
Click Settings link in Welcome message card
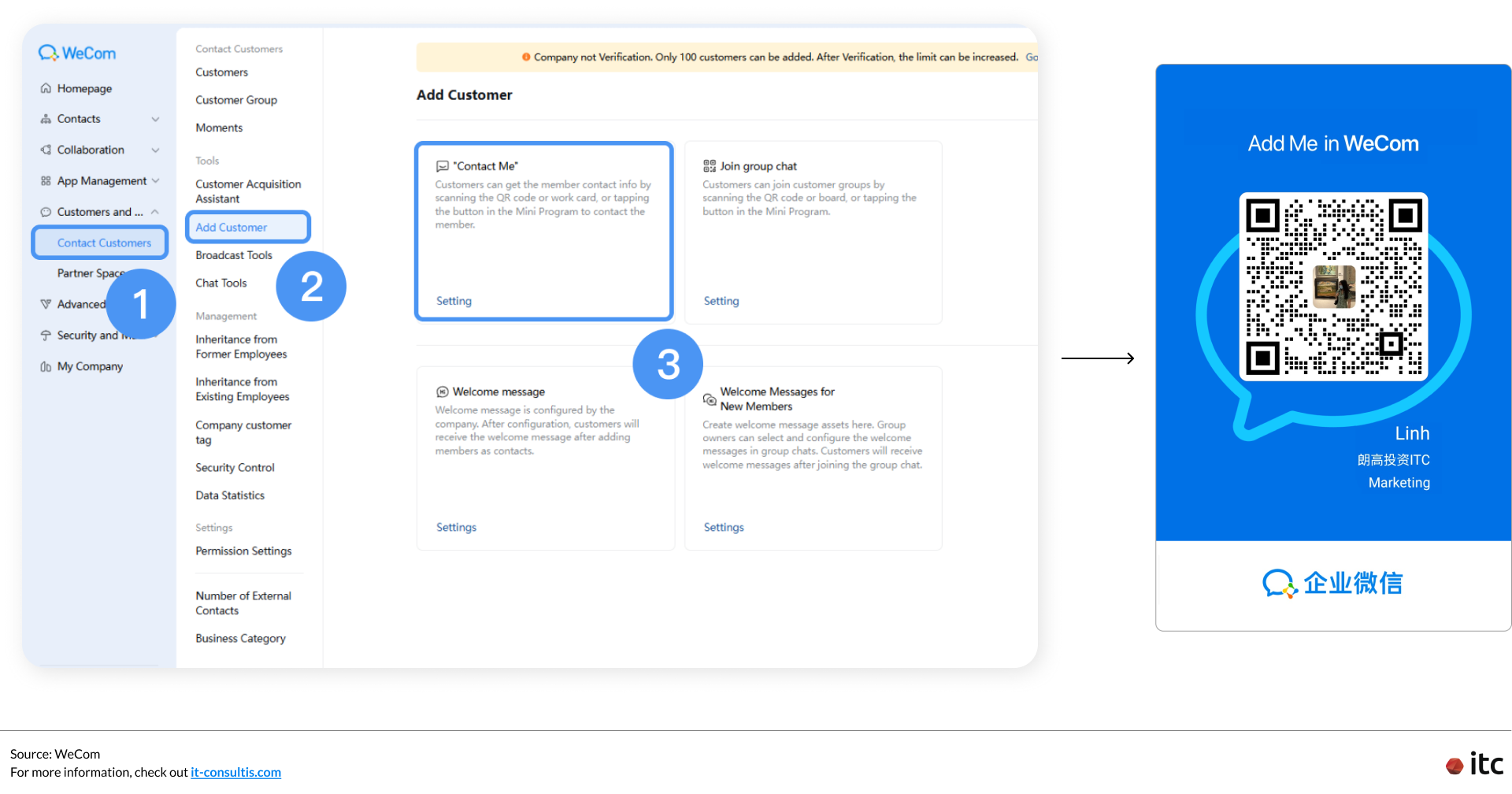point(457,527)
